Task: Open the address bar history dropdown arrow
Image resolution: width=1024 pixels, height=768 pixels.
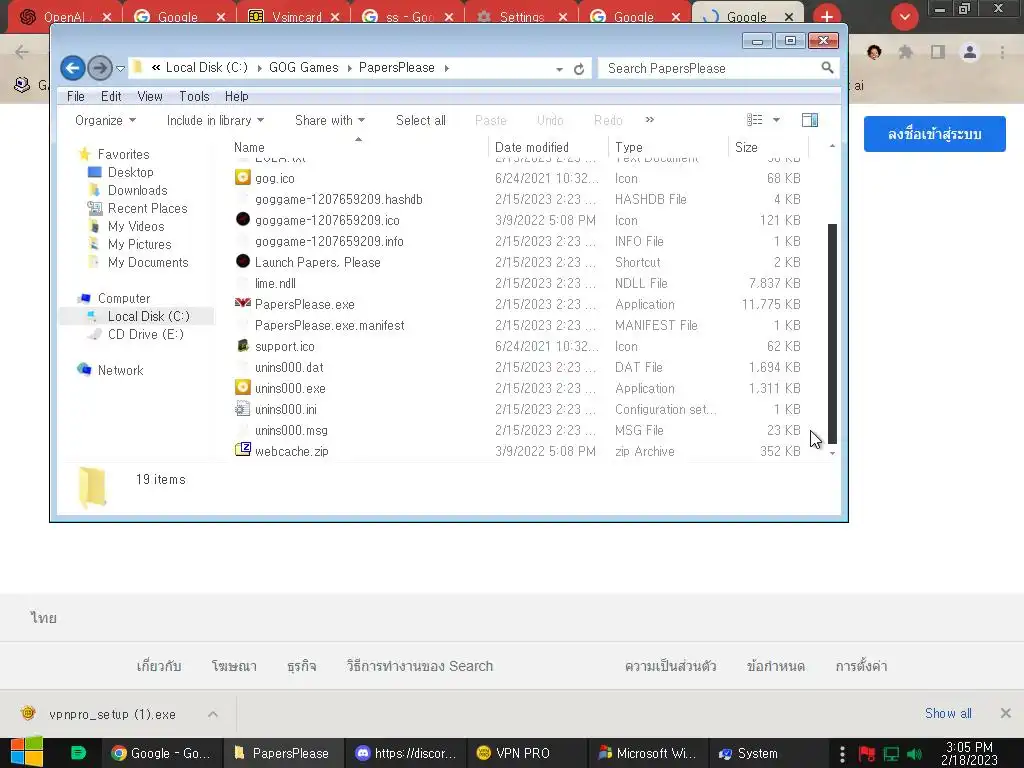Action: point(559,69)
